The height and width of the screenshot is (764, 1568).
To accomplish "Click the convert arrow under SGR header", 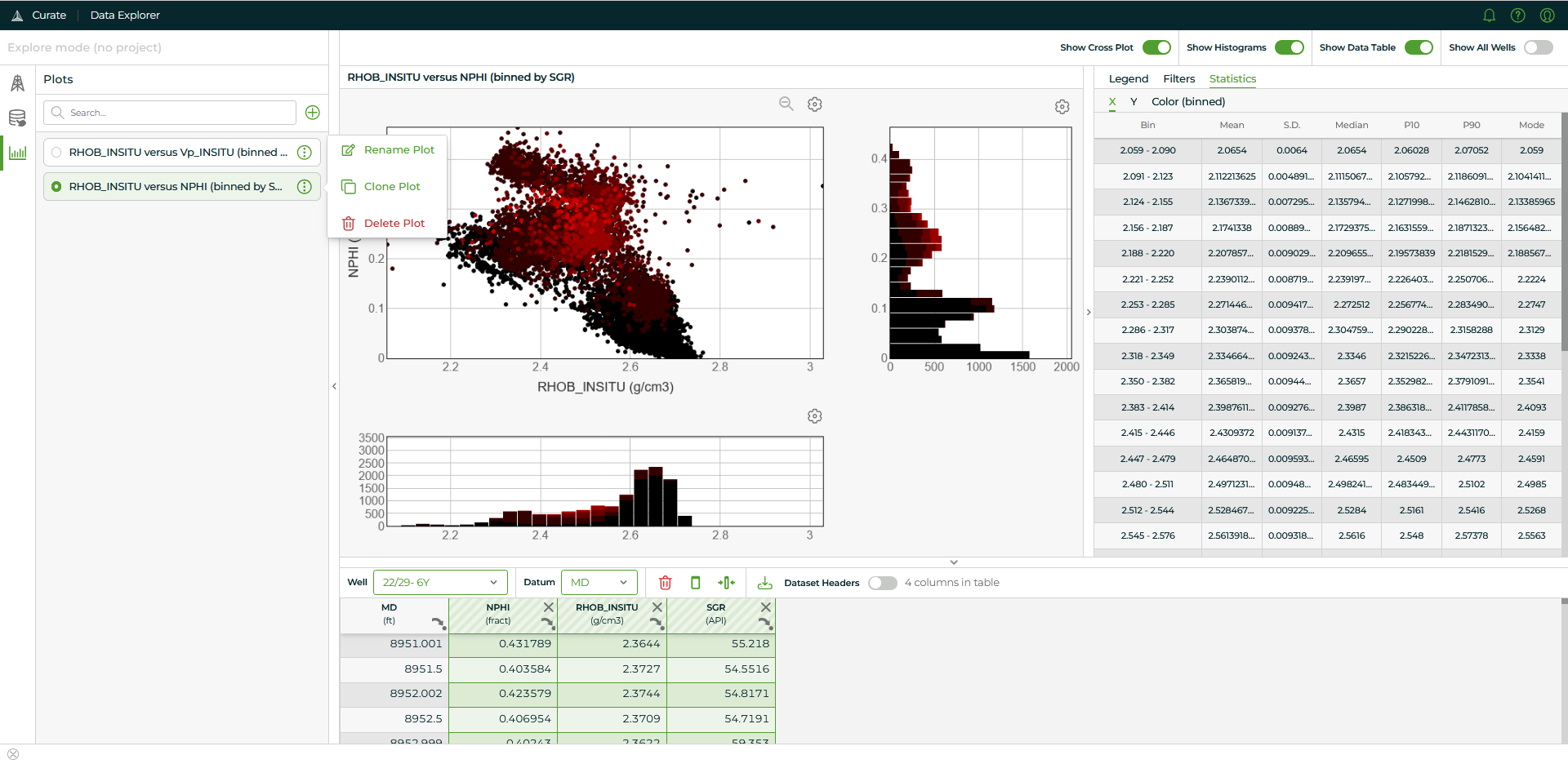I will 764,624.
